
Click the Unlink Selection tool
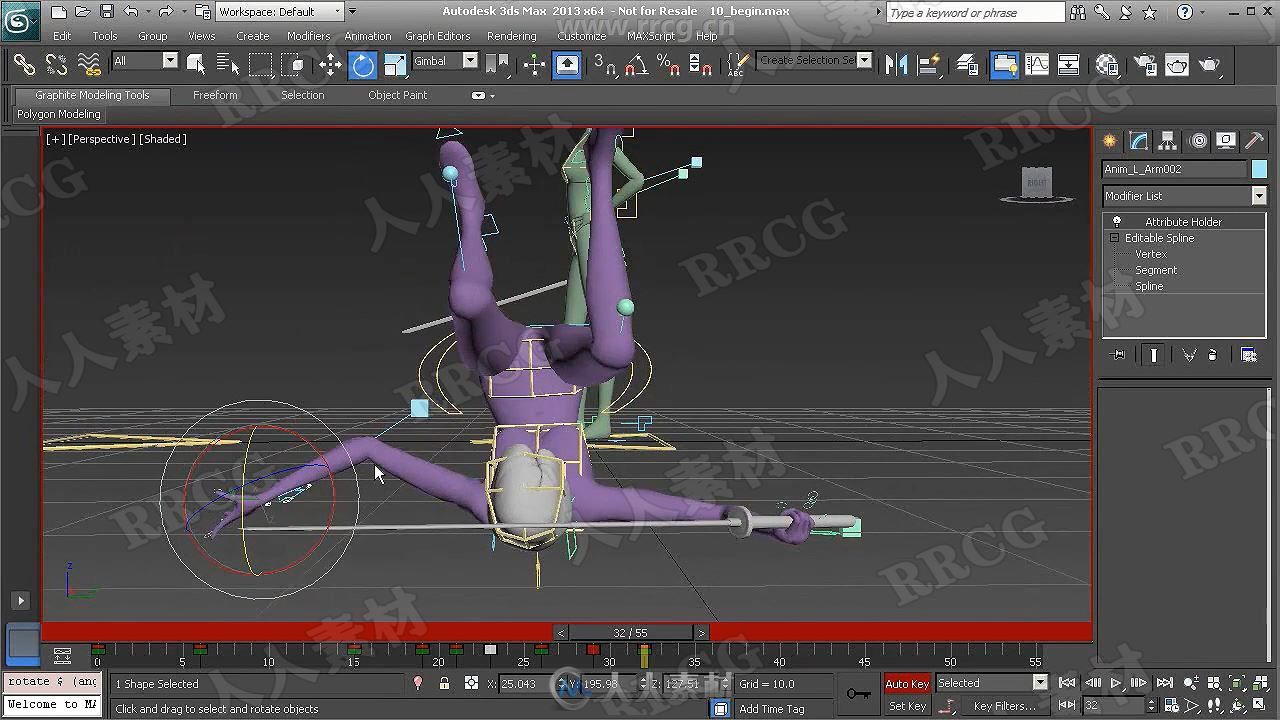56,65
